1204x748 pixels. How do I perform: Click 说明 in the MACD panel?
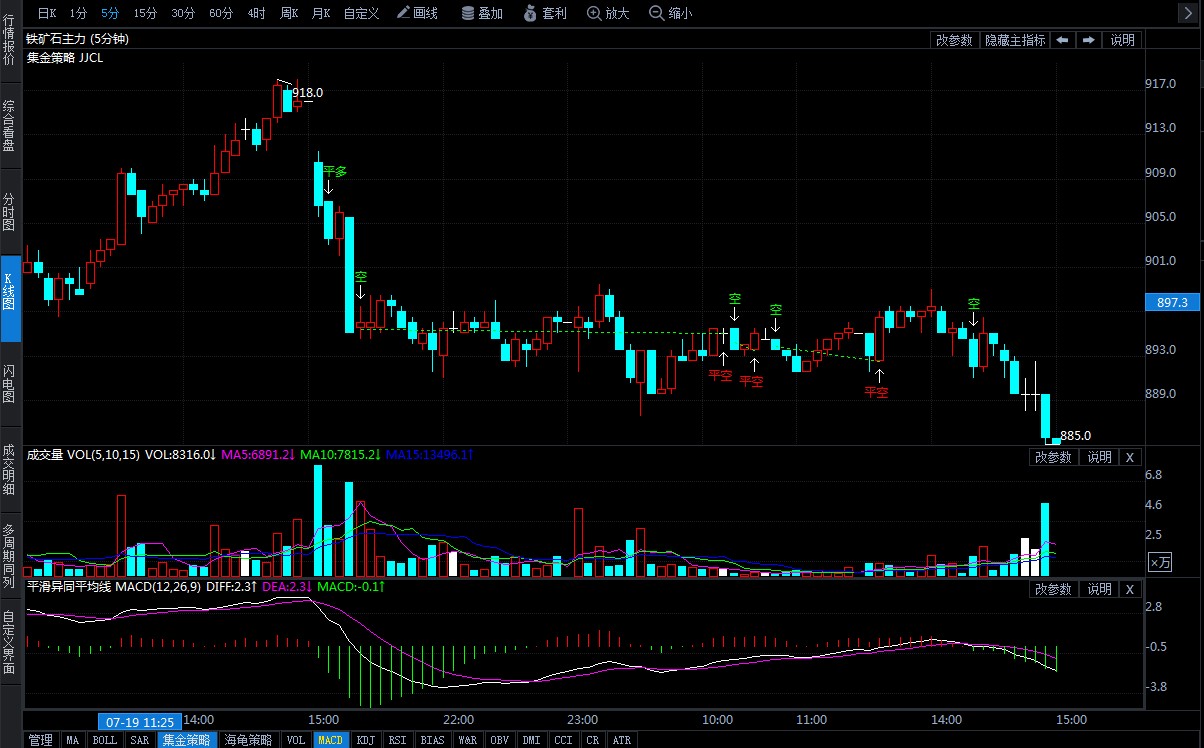(x=1098, y=589)
